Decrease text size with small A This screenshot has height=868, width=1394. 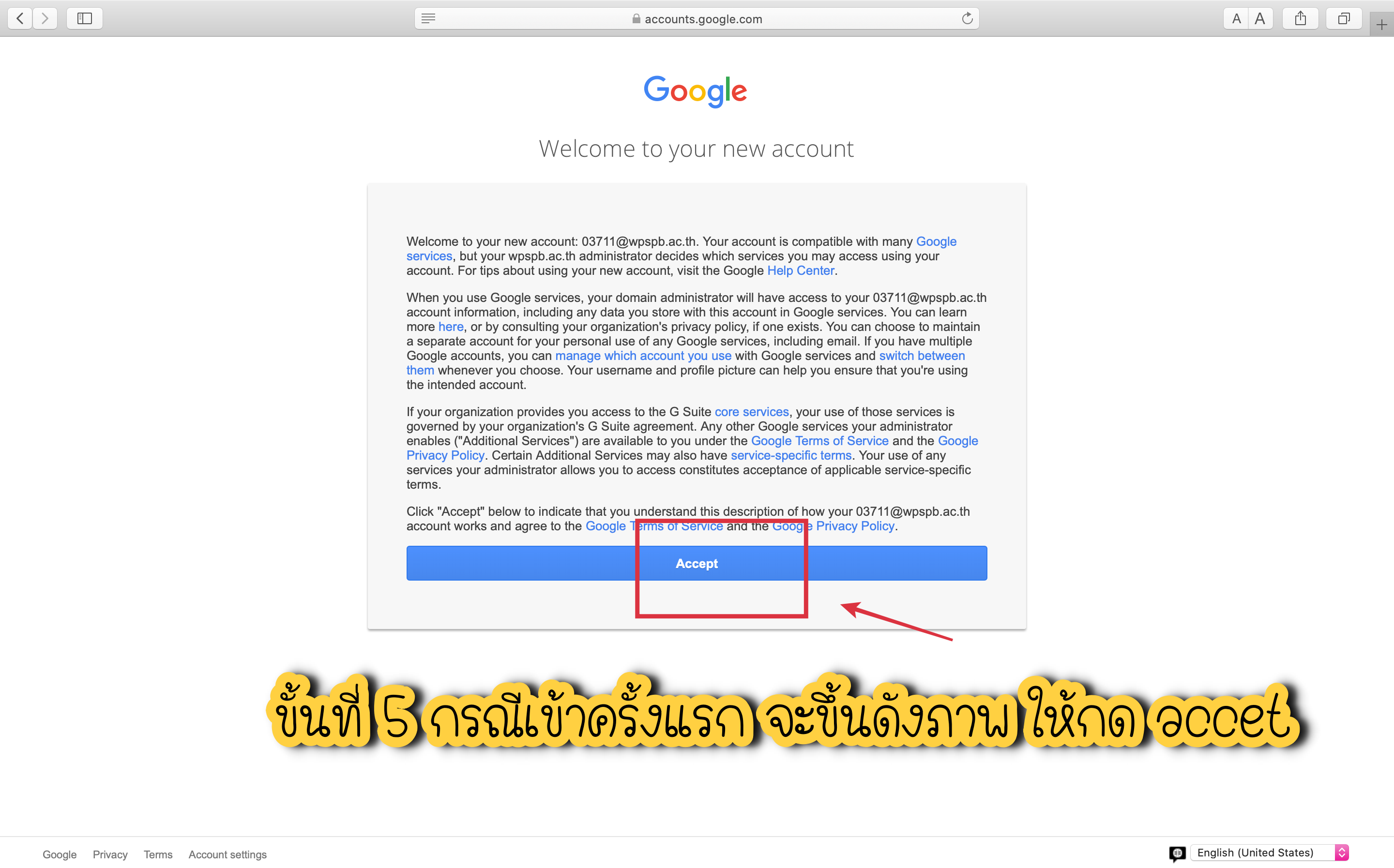[1236, 18]
